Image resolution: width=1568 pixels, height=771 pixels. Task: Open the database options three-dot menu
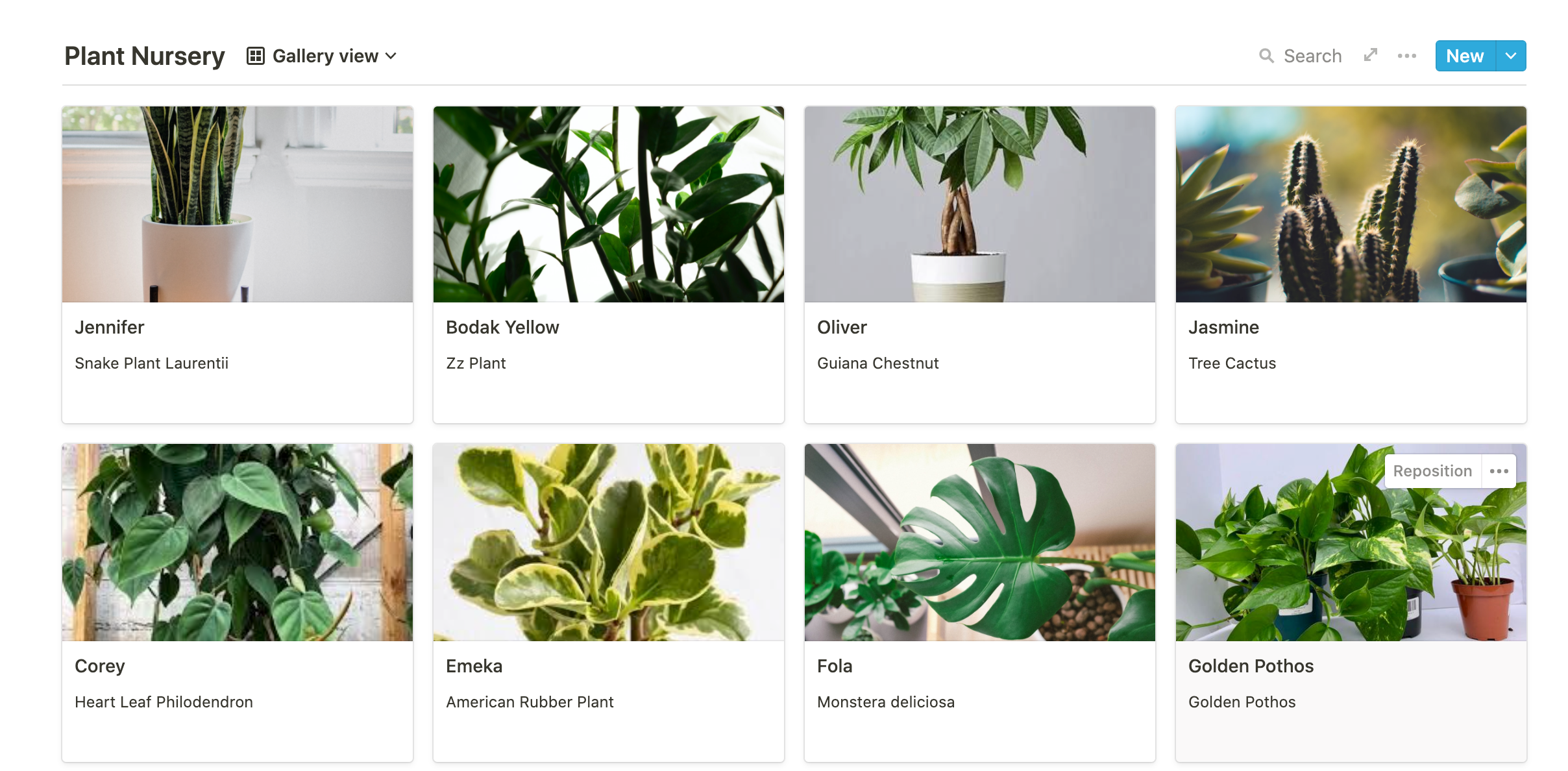[1406, 56]
